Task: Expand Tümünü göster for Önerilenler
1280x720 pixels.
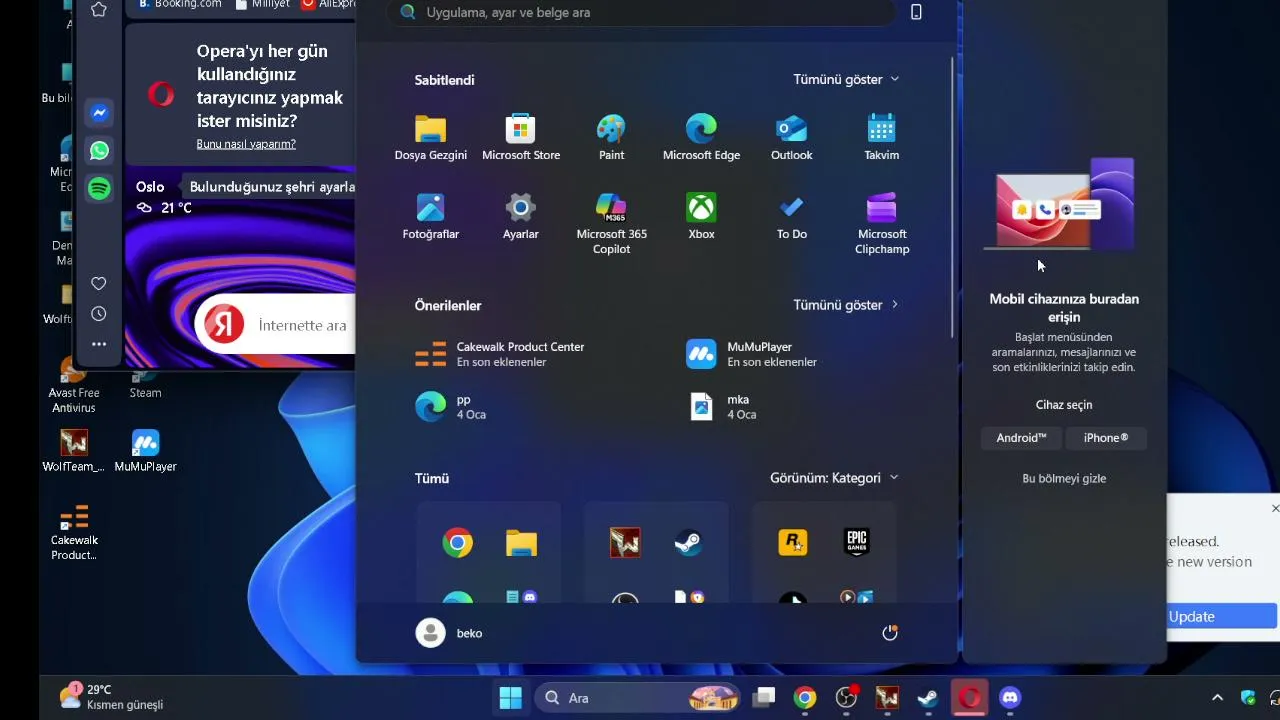Action: point(846,305)
